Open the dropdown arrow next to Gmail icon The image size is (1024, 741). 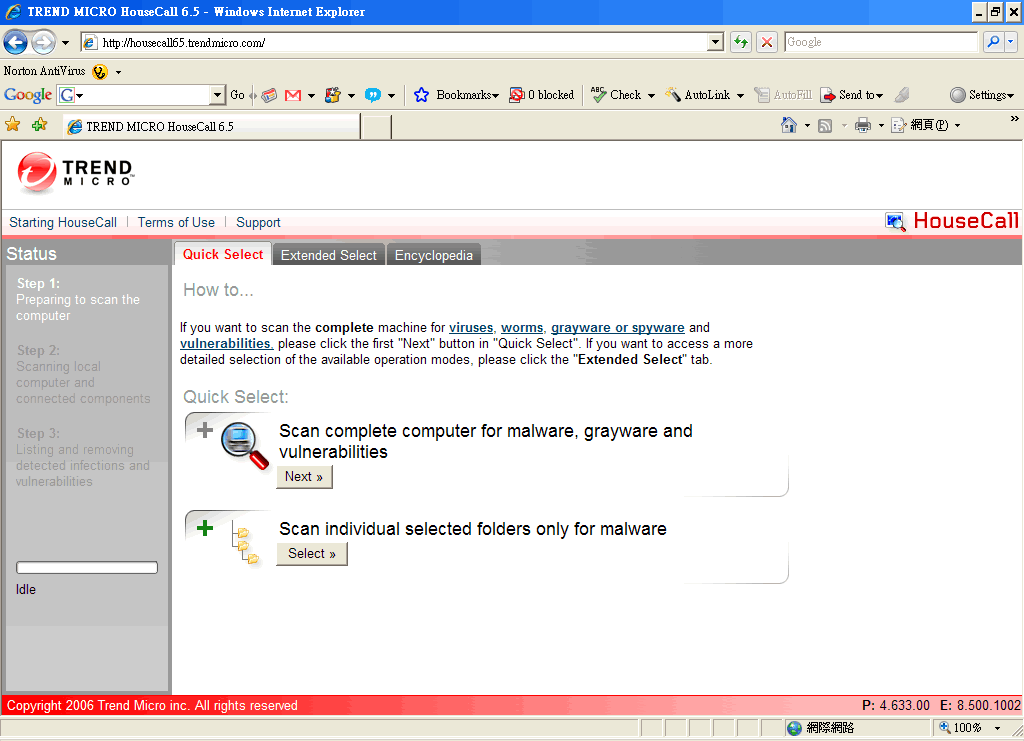[312, 96]
